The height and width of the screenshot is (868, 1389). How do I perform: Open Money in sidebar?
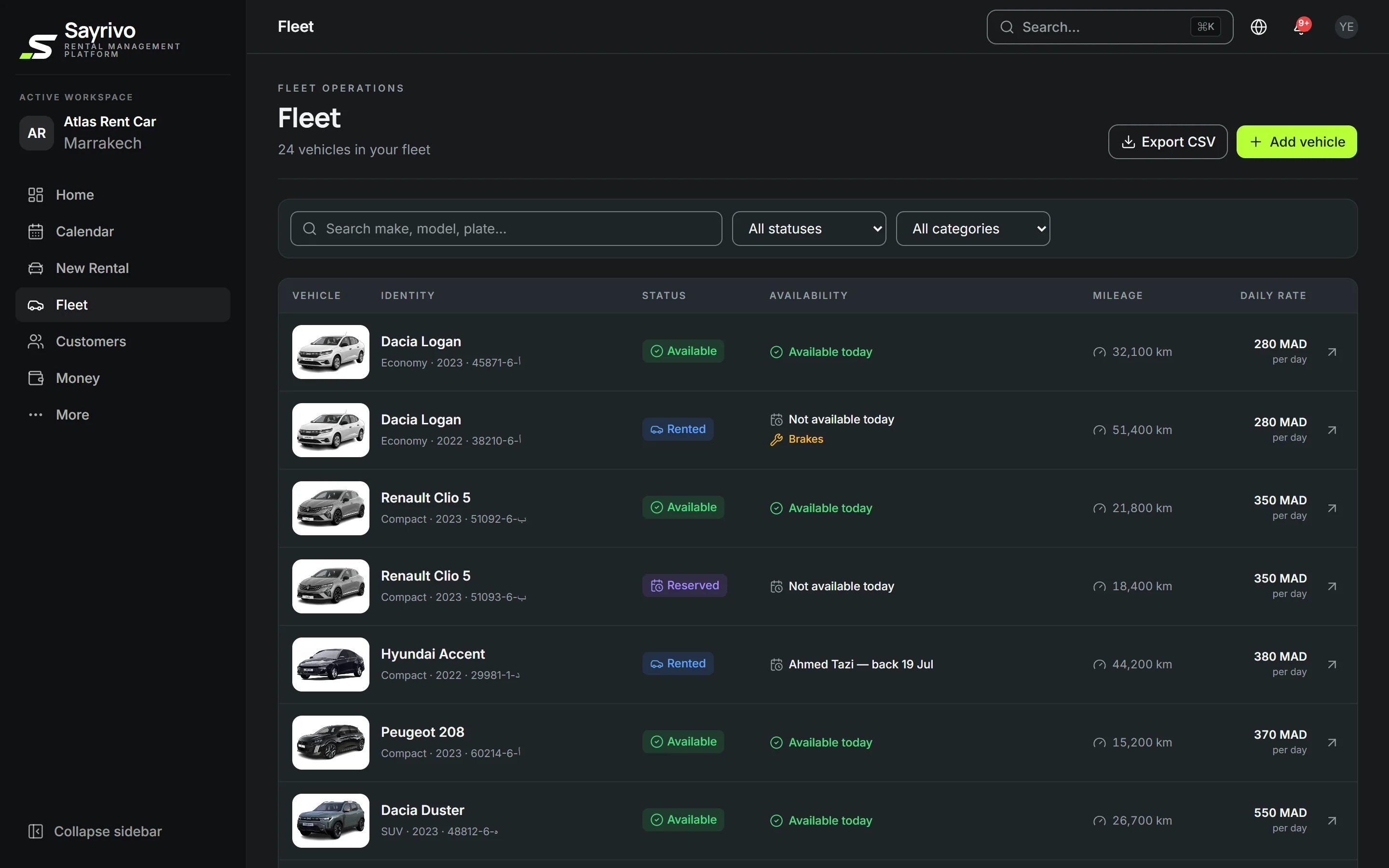tap(123, 379)
